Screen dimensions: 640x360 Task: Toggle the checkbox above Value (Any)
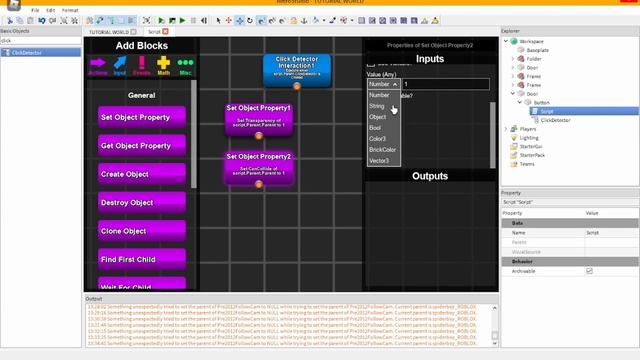point(371,64)
